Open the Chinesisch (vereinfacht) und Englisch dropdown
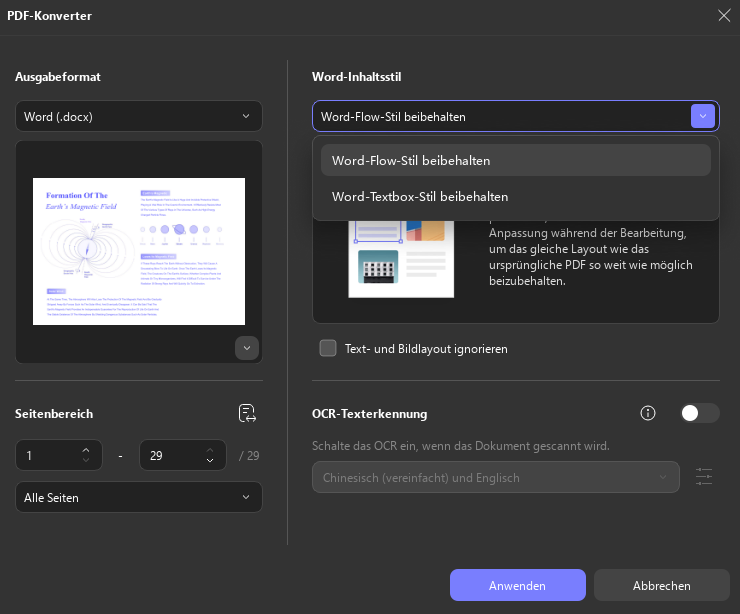 (x=496, y=477)
